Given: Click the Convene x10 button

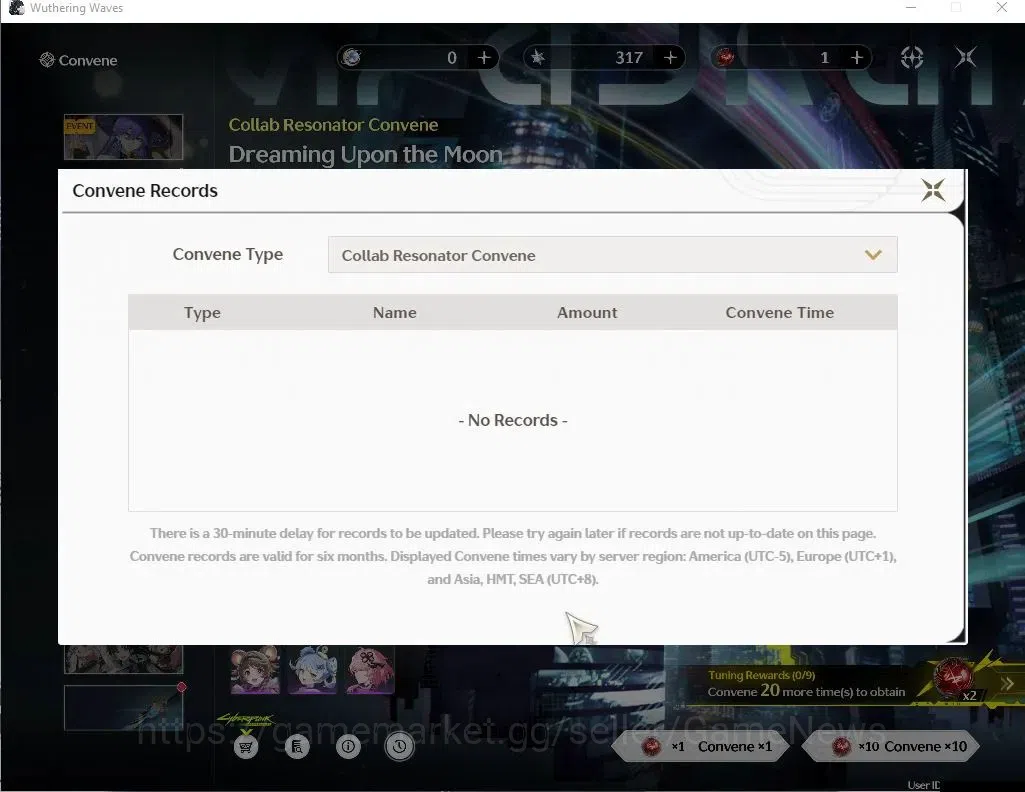Looking at the screenshot, I should [892, 746].
